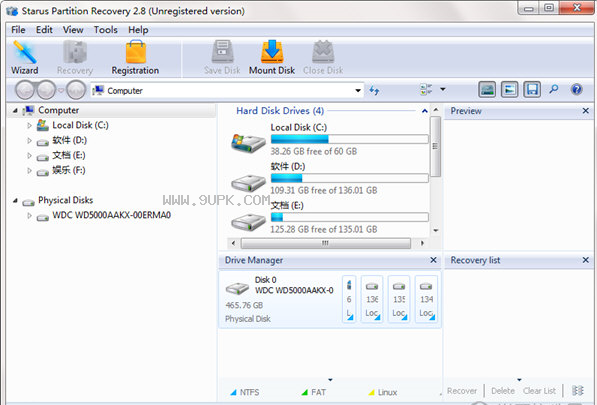Launch the Wizard tool

pyautogui.click(x=25, y=58)
